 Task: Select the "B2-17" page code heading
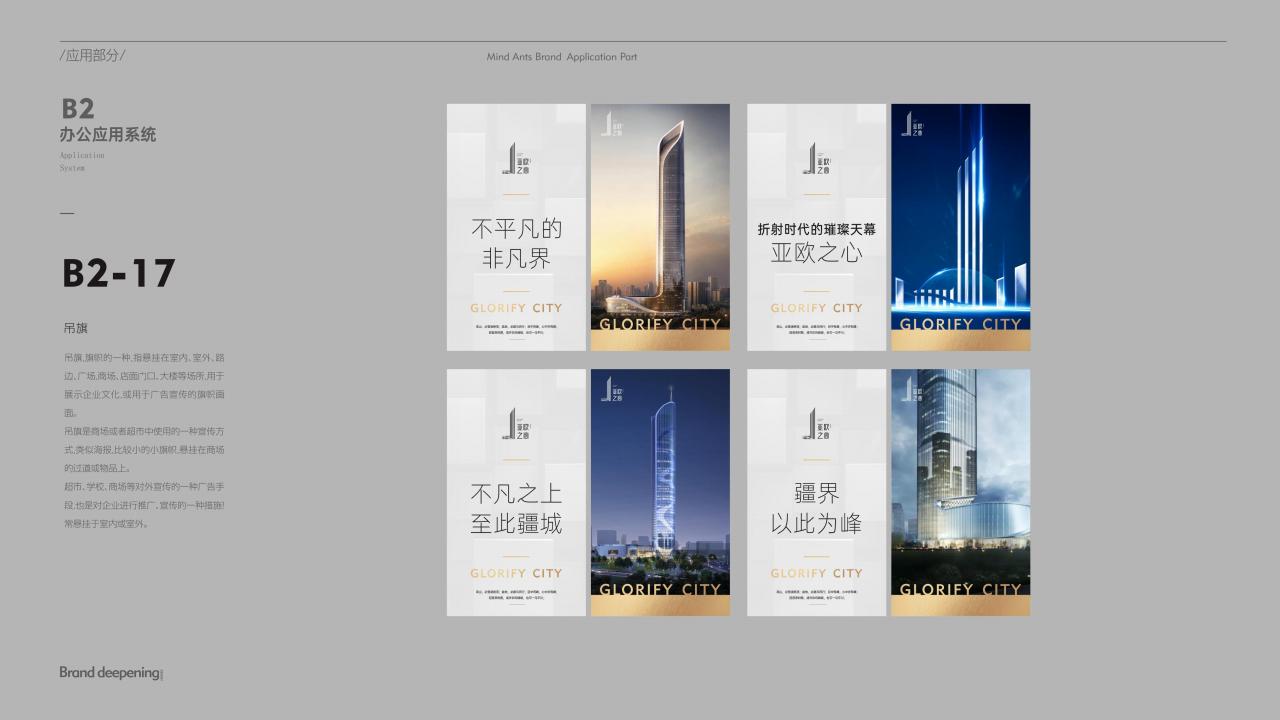click(x=119, y=273)
